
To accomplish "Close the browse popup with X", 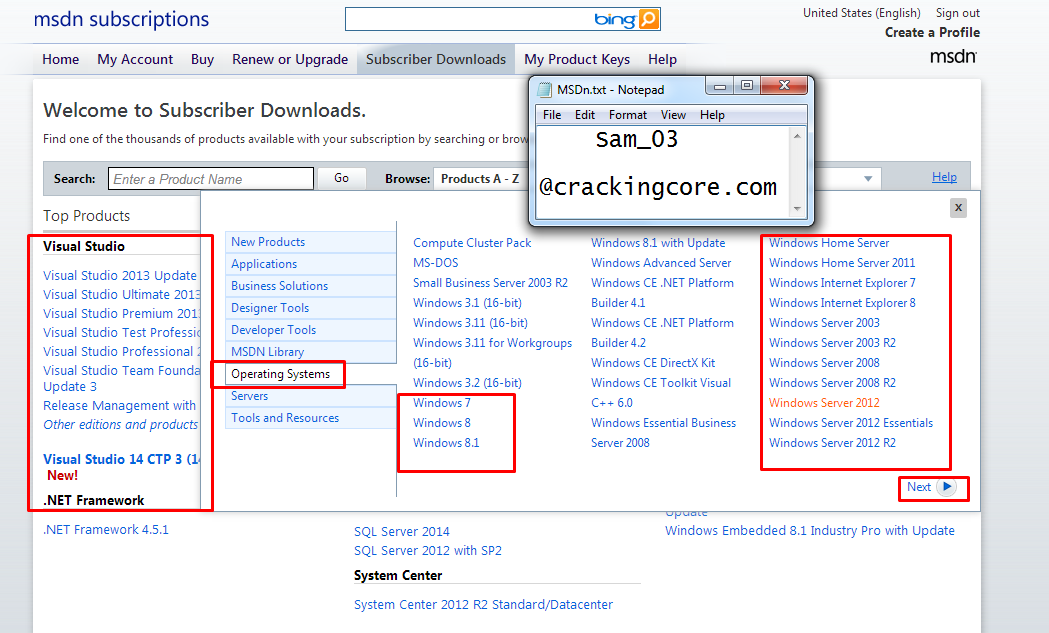I will [958, 207].
